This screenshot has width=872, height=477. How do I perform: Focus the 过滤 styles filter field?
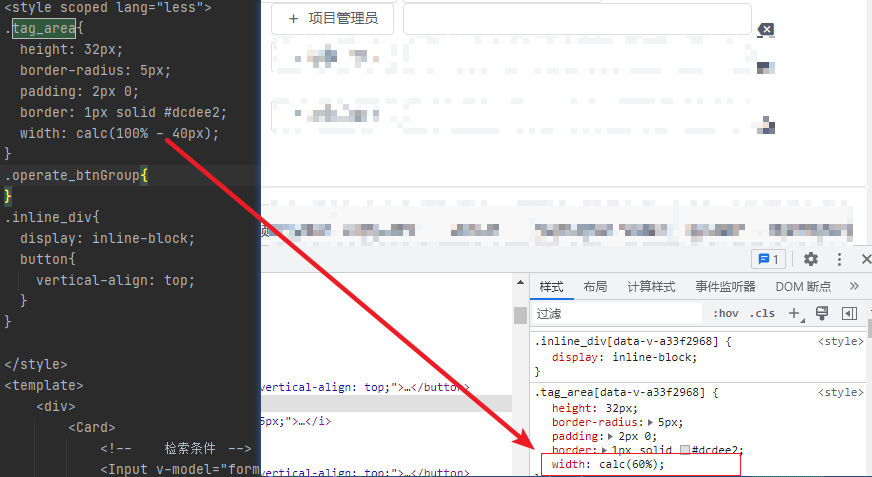[x=617, y=314]
